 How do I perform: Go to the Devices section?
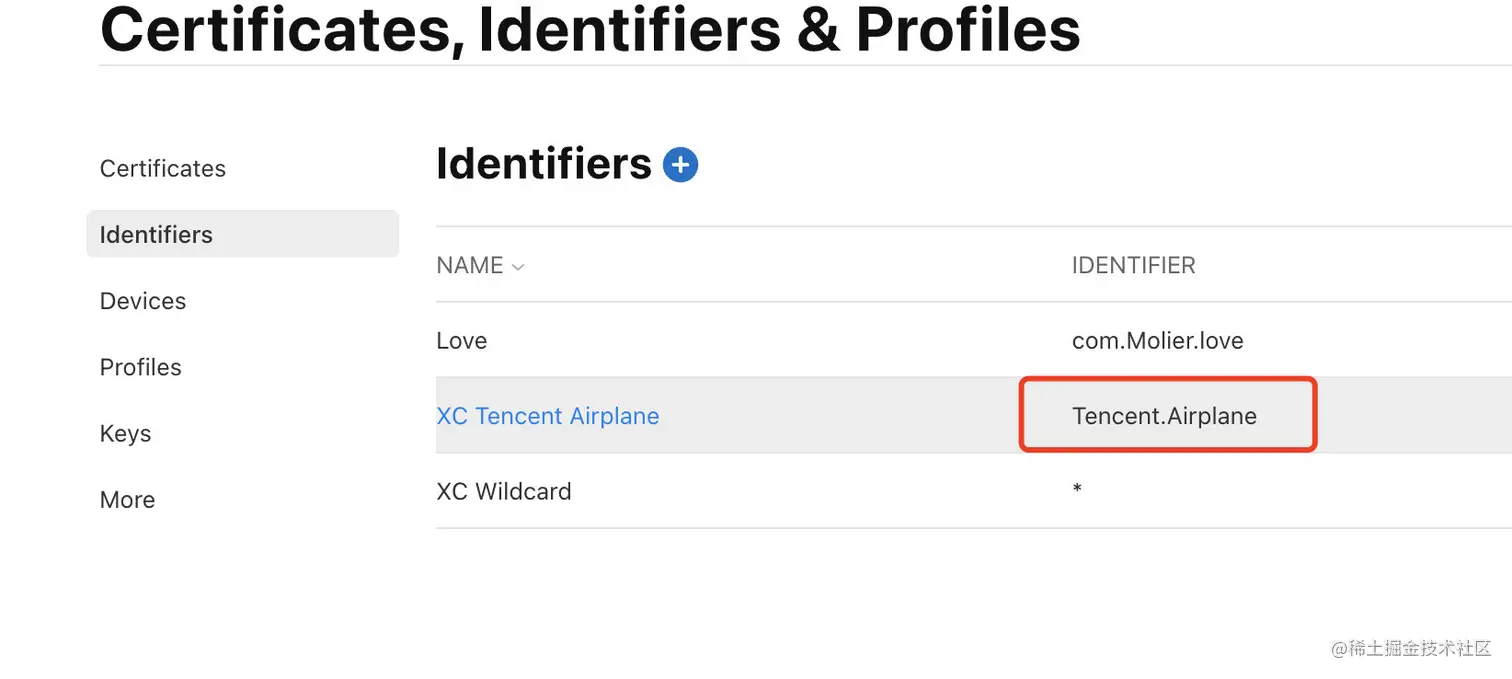pyautogui.click(x=143, y=301)
